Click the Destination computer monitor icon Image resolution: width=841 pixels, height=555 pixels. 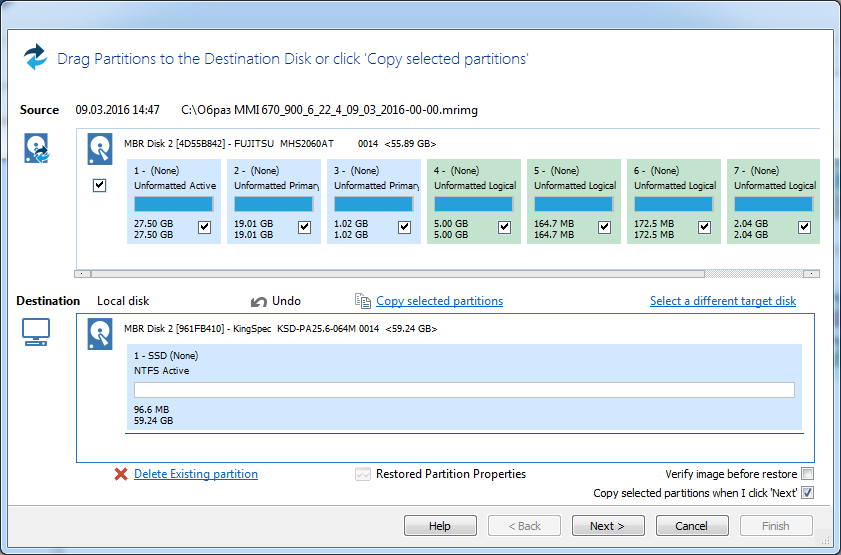(x=36, y=333)
